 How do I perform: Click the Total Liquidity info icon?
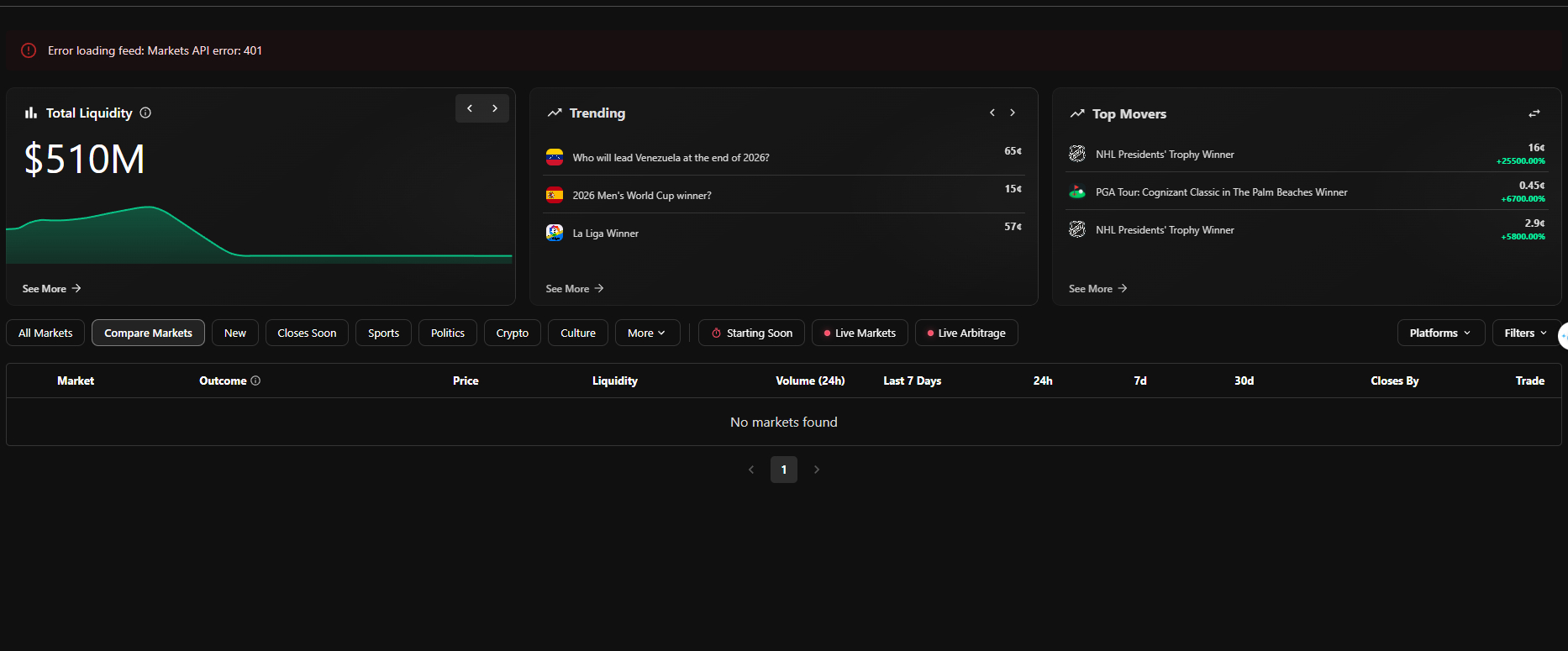click(x=145, y=113)
